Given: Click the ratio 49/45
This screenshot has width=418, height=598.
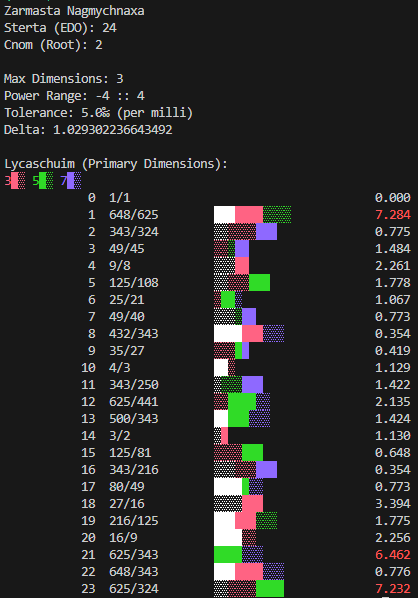Looking at the screenshot, I should coord(127,249).
